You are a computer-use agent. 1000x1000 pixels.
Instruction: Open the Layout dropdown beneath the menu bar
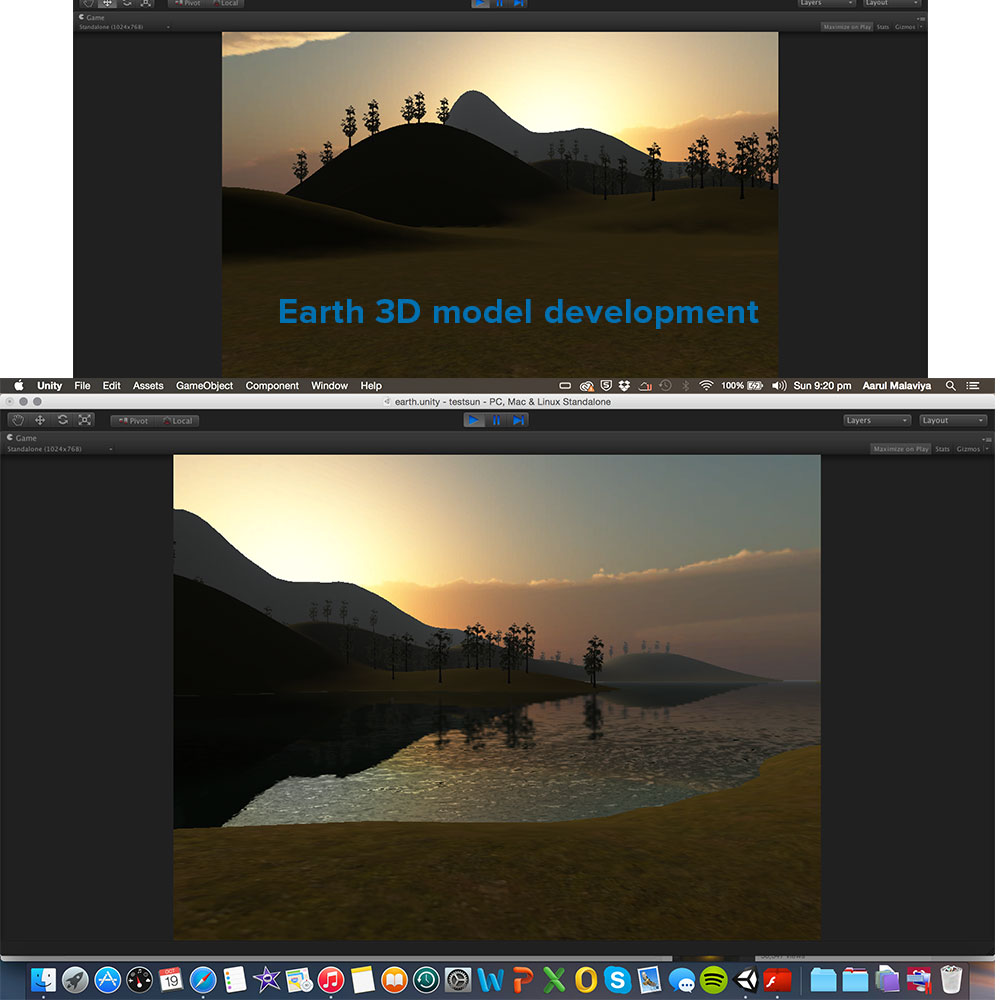[952, 420]
